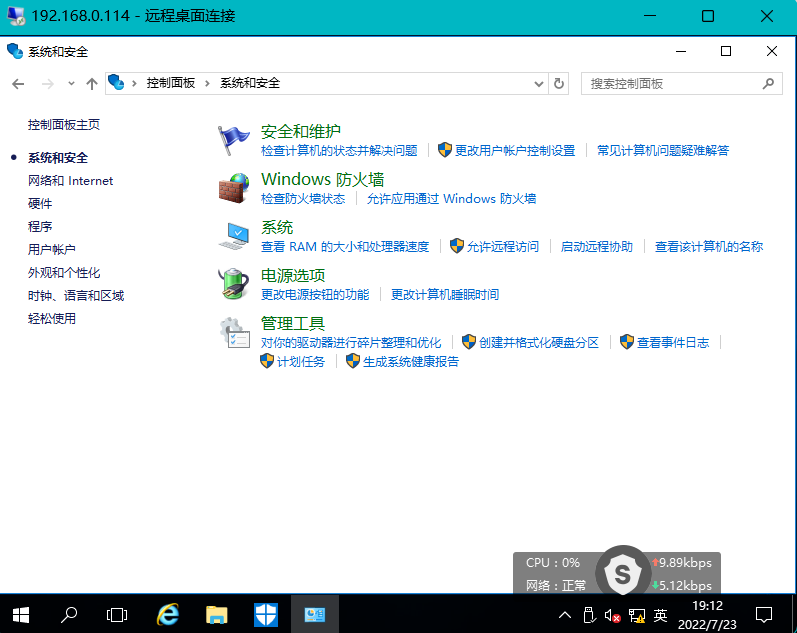
Task: Select 轻松使用 in the sidebar
Action: (51, 319)
